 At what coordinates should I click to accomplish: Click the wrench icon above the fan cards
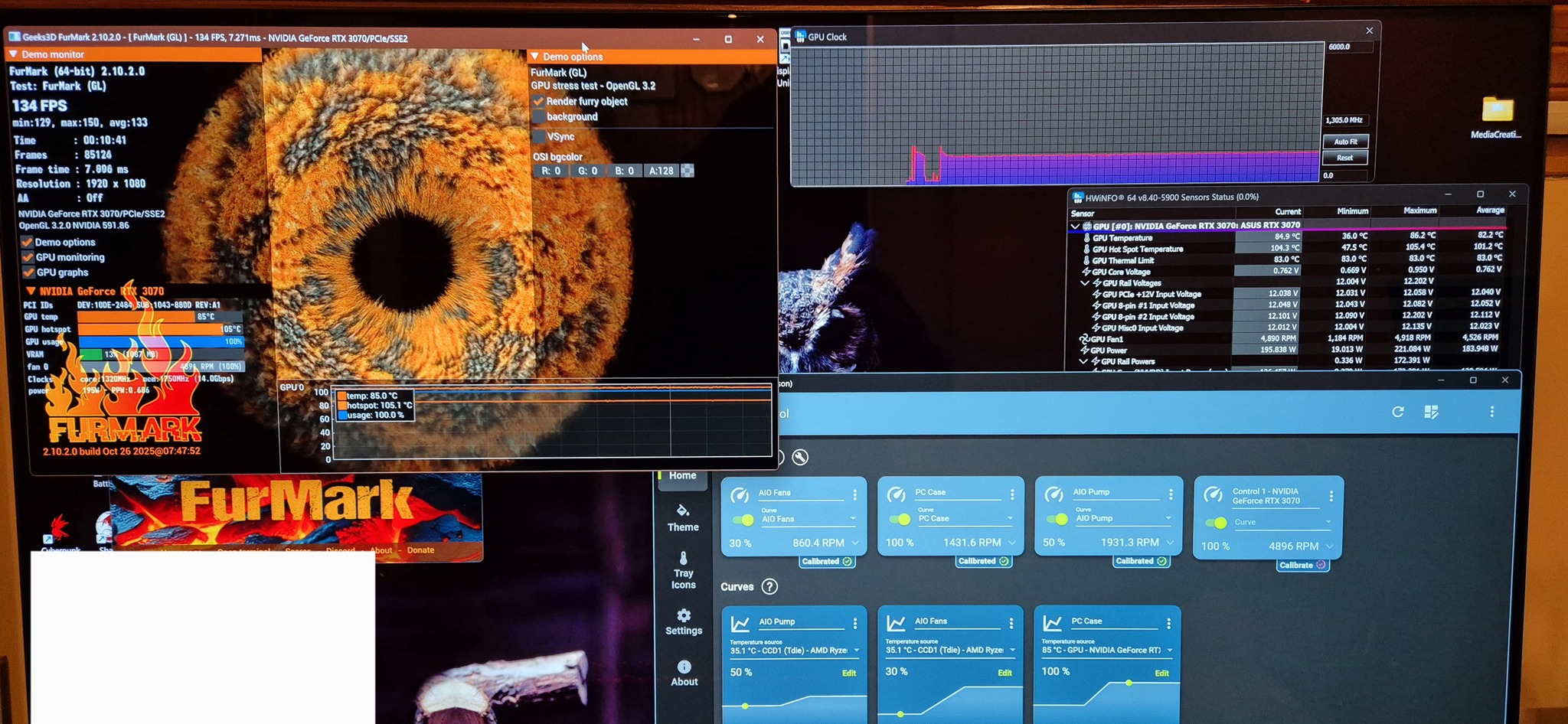[800, 457]
